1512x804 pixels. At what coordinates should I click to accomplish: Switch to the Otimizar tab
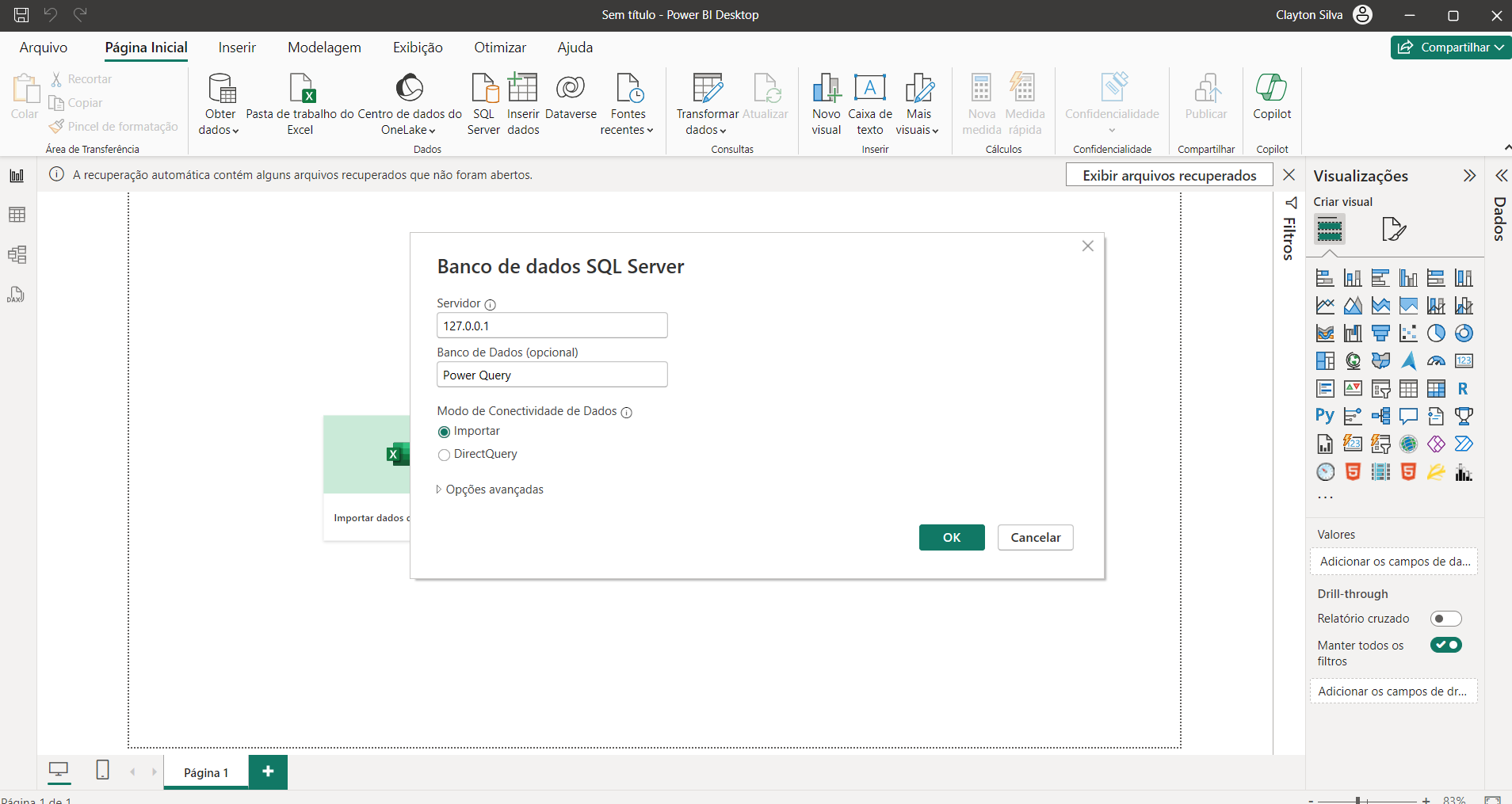pos(500,48)
